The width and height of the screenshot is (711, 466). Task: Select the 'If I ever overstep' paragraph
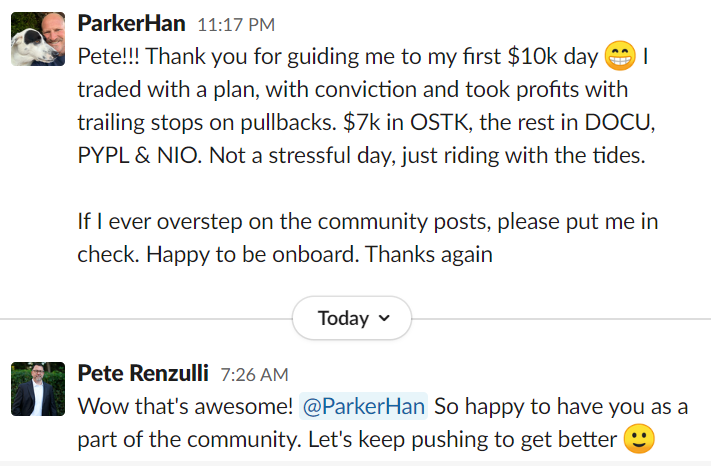[368, 238]
